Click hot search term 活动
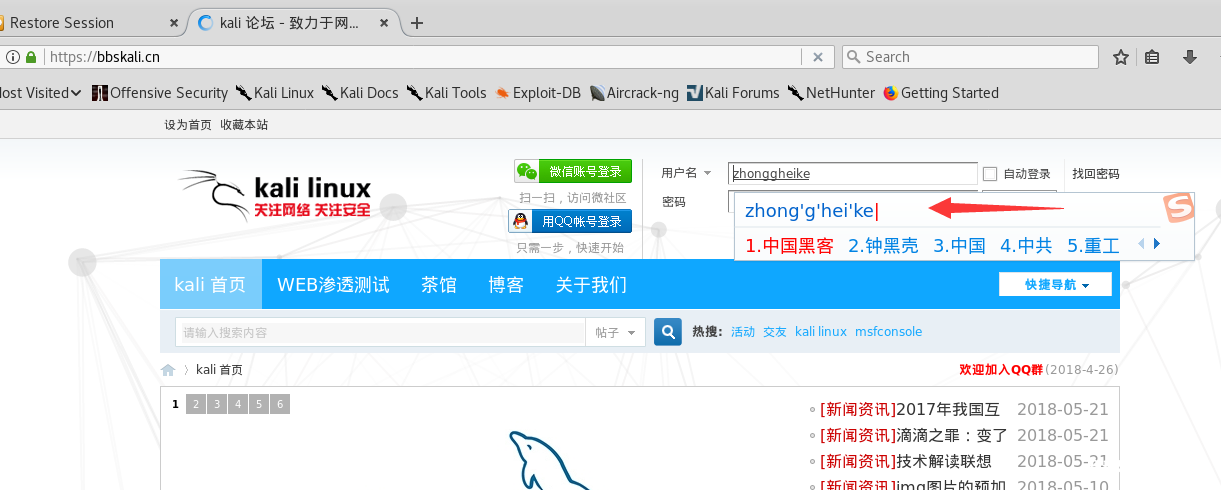The height and width of the screenshot is (490, 1221). [x=743, y=332]
